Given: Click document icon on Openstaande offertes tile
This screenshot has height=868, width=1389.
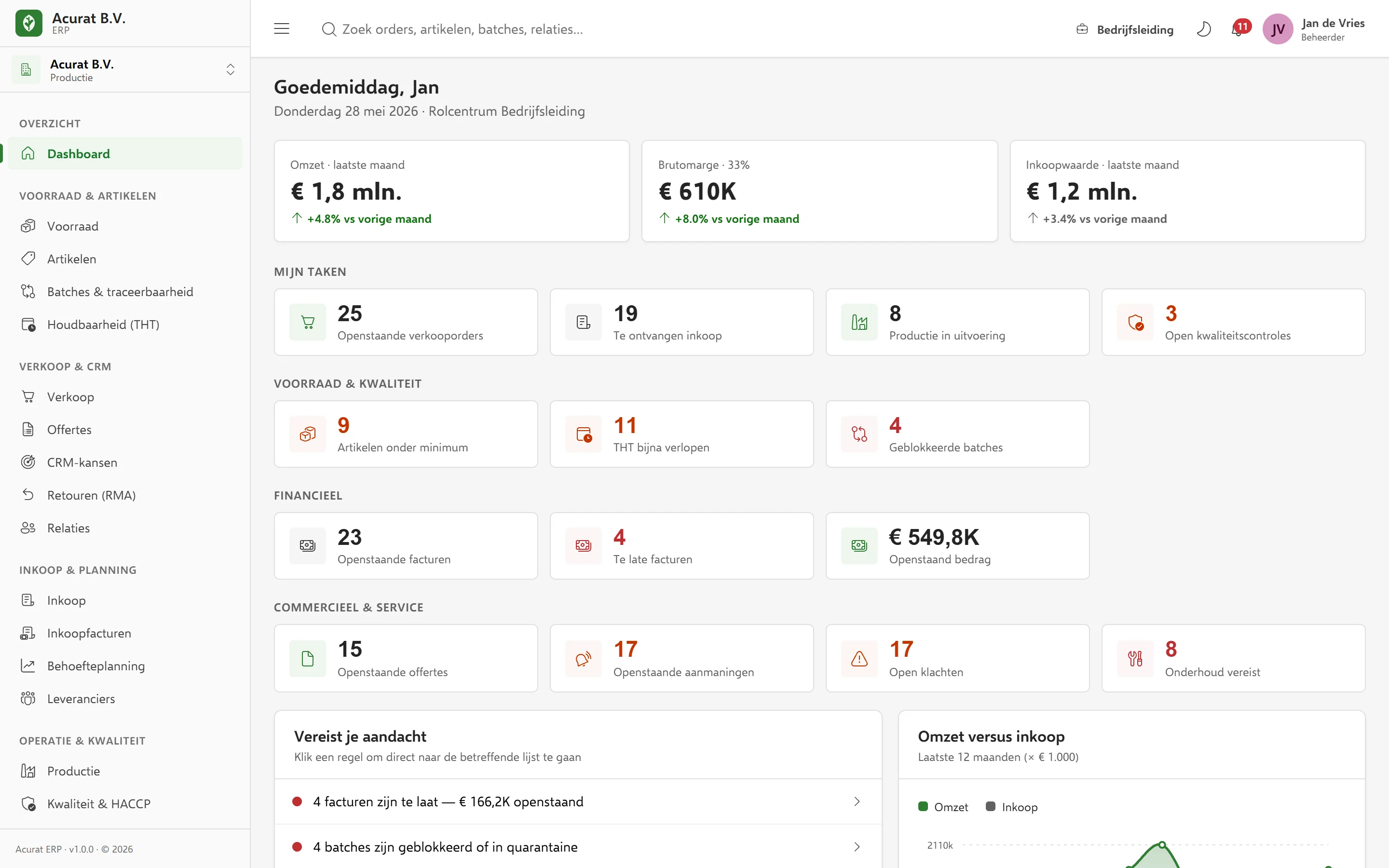Looking at the screenshot, I should [x=308, y=658].
